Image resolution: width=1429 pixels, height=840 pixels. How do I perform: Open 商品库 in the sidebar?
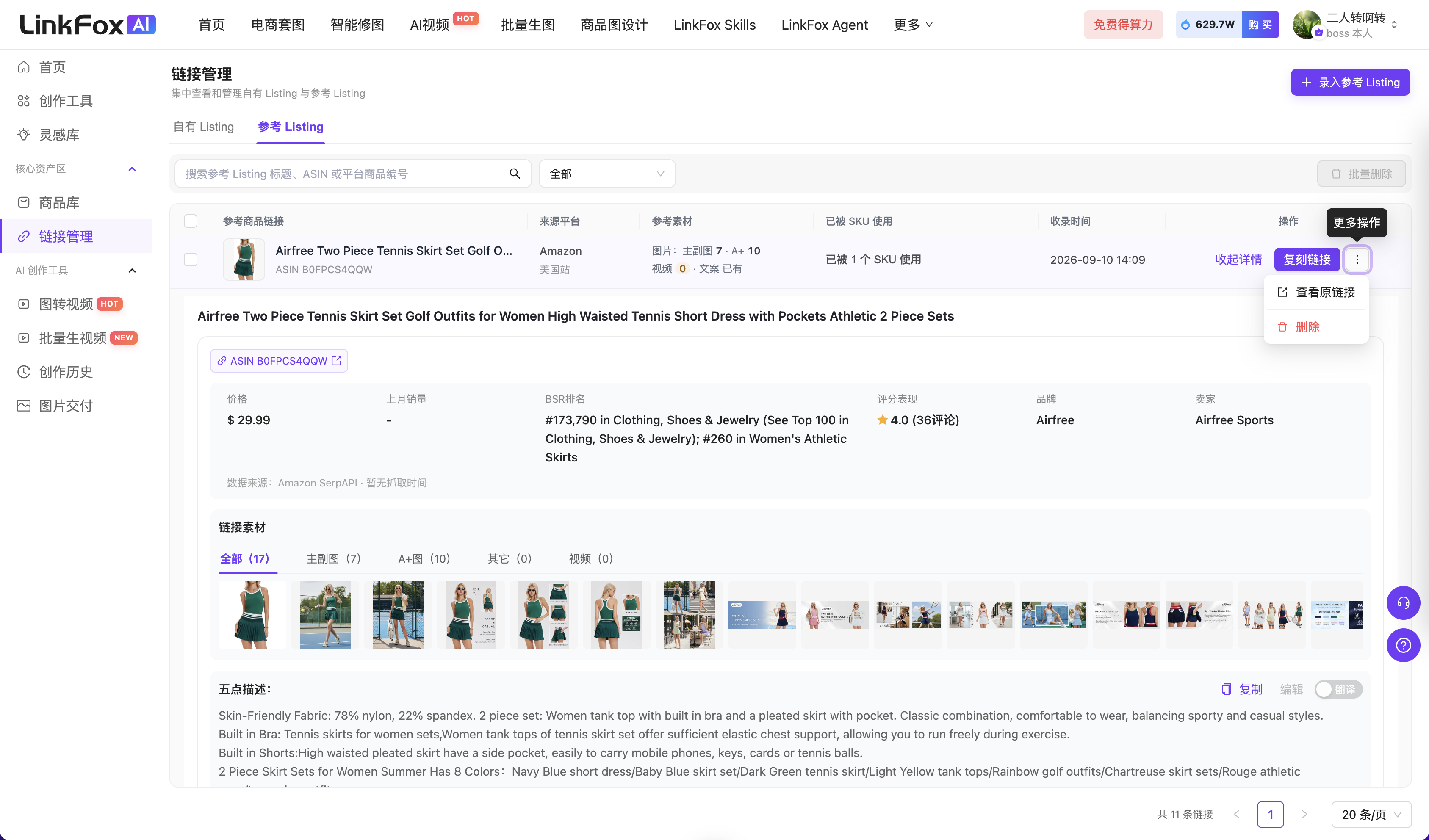59,203
